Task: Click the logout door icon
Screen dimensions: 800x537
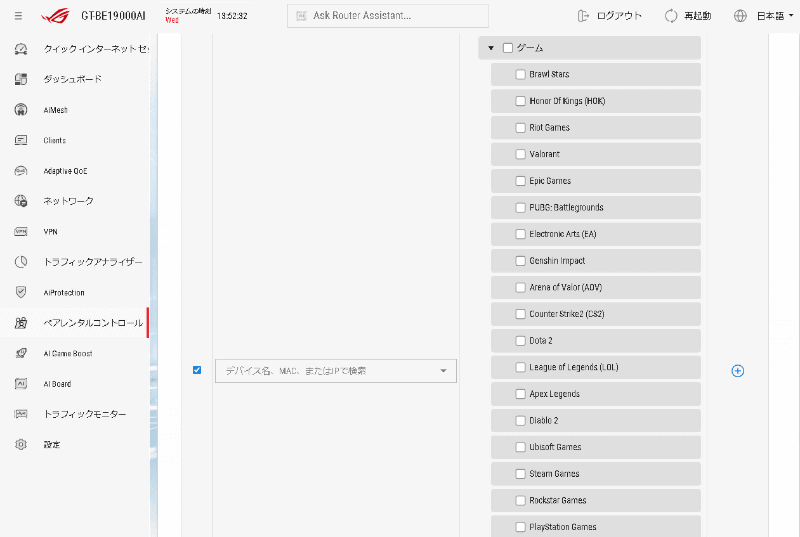Action: tap(583, 16)
